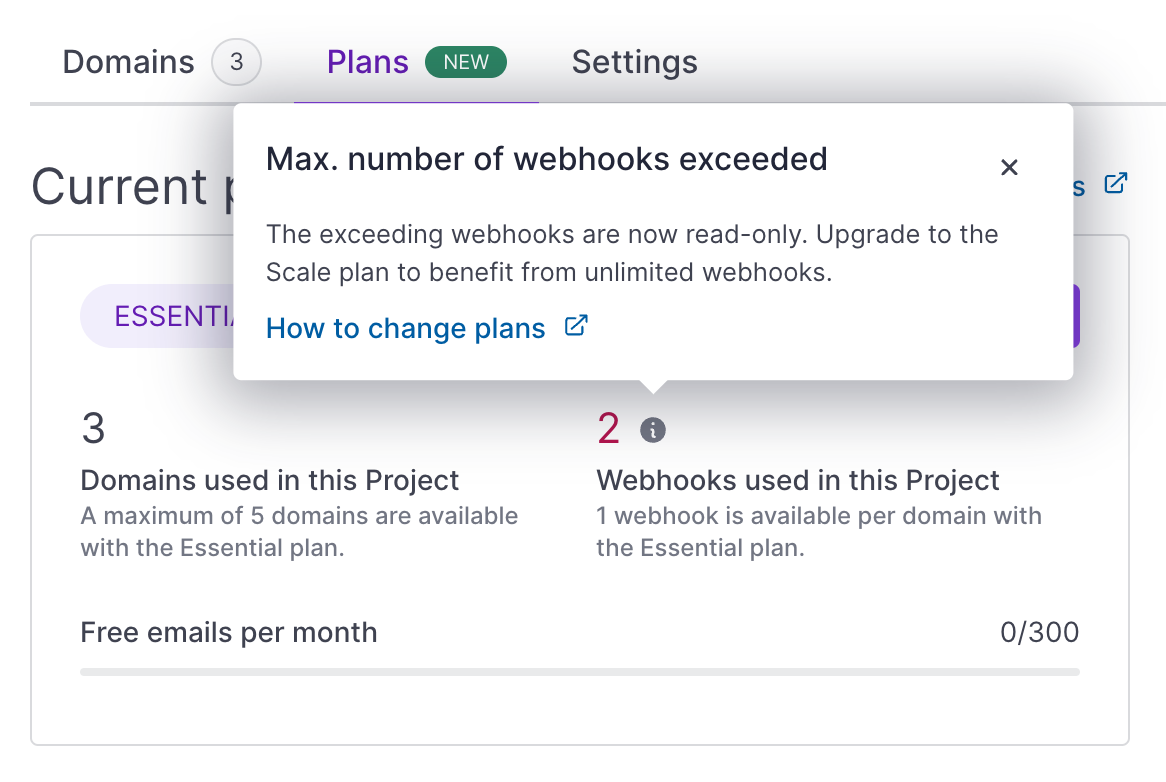Click the Free emails per month label
The width and height of the screenshot is (1166, 782).
[x=228, y=631]
